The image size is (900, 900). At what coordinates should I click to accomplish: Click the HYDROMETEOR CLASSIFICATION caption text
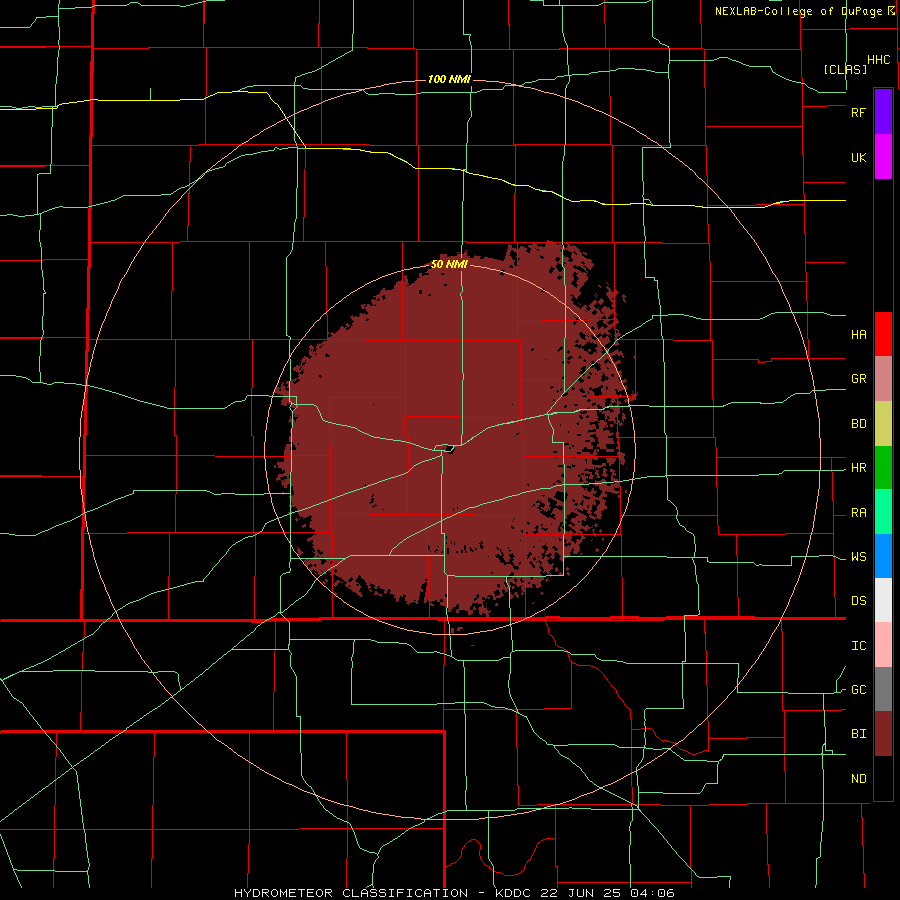coord(351,893)
